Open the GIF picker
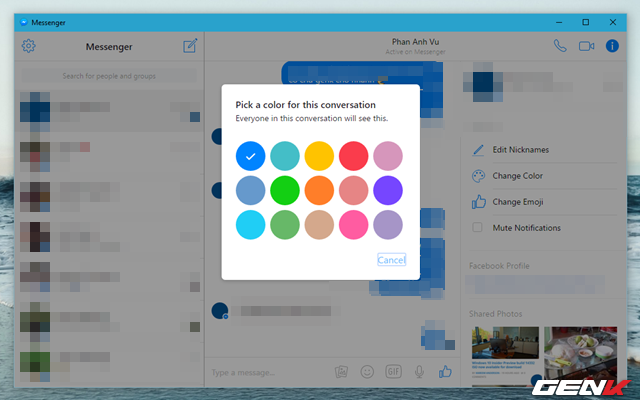 393,371
